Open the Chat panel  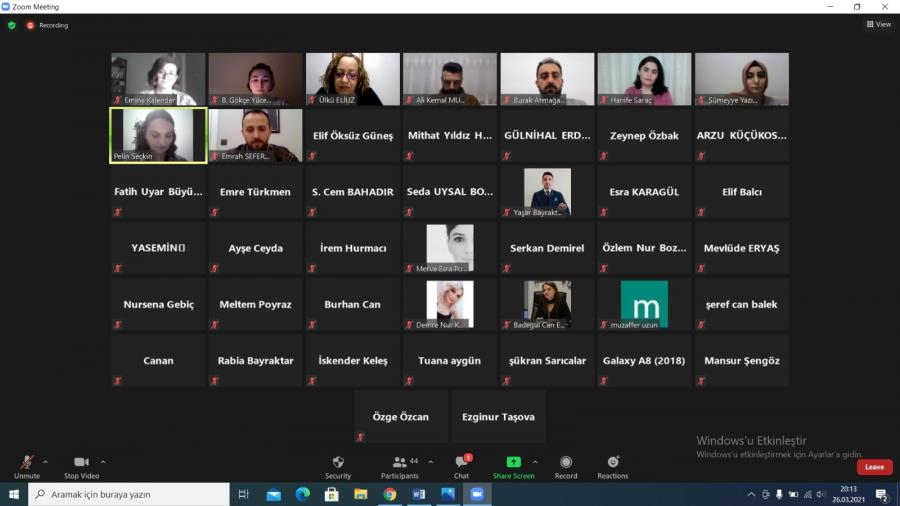coord(461,465)
